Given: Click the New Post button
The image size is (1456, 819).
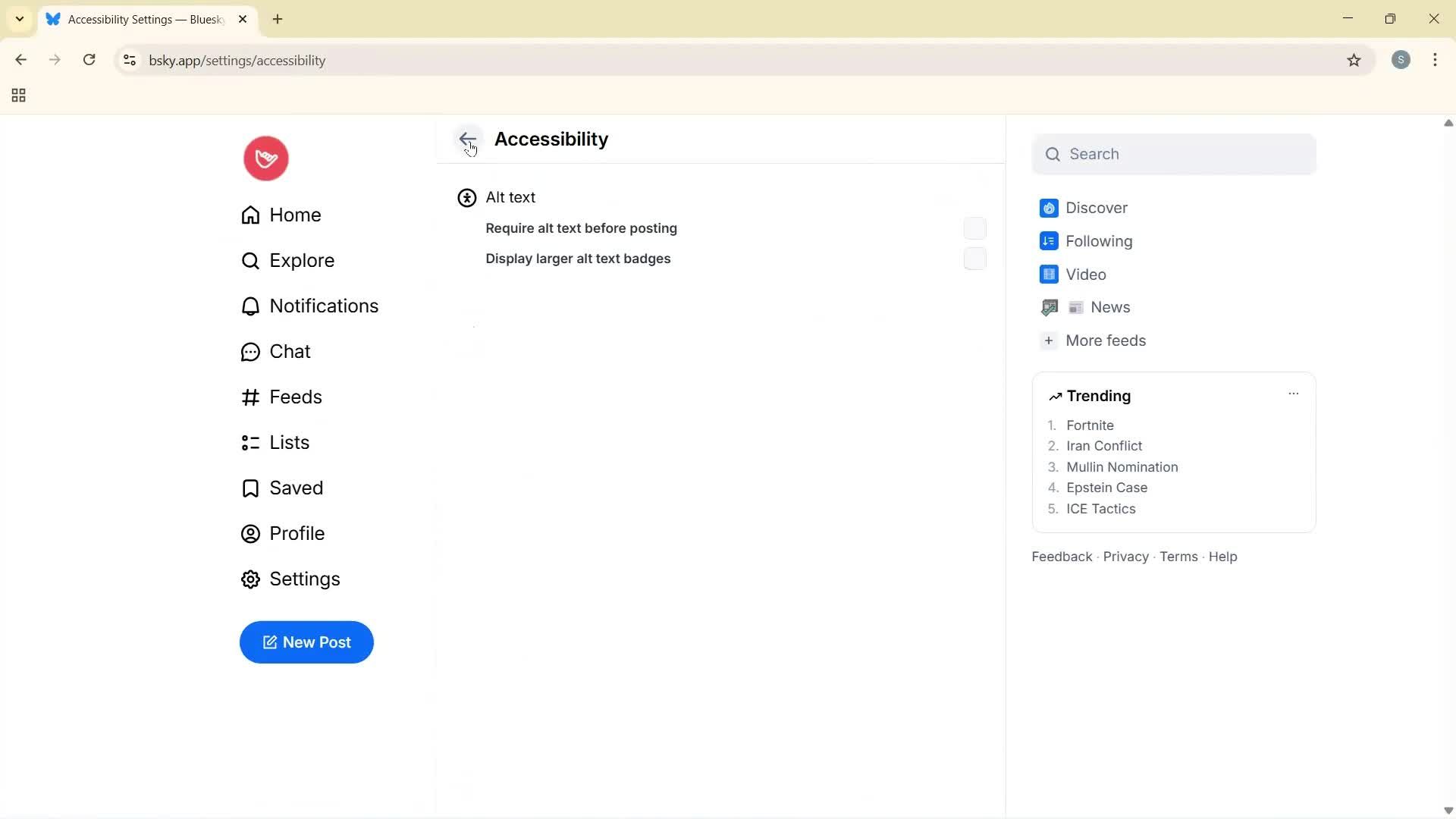Looking at the screenshot, I should 306,642.
